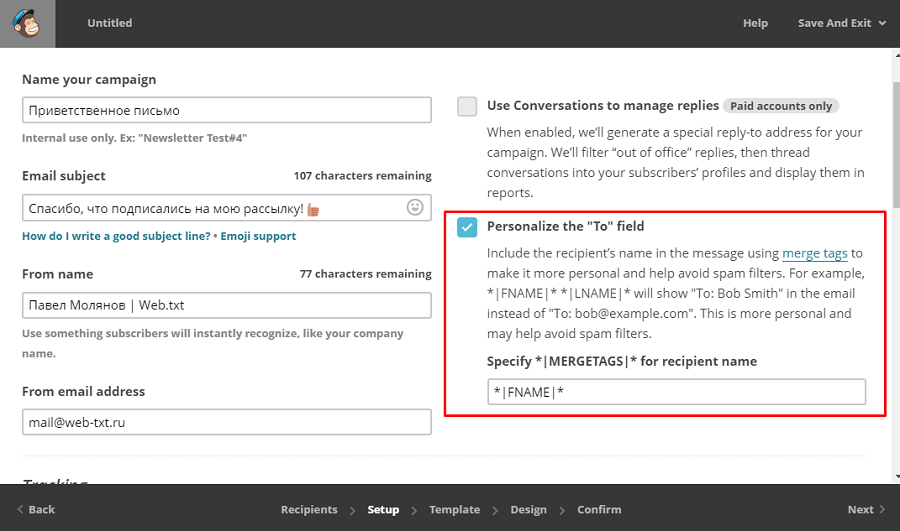Go to the Confirm step

pyautogui.click(x=599, y=509)
